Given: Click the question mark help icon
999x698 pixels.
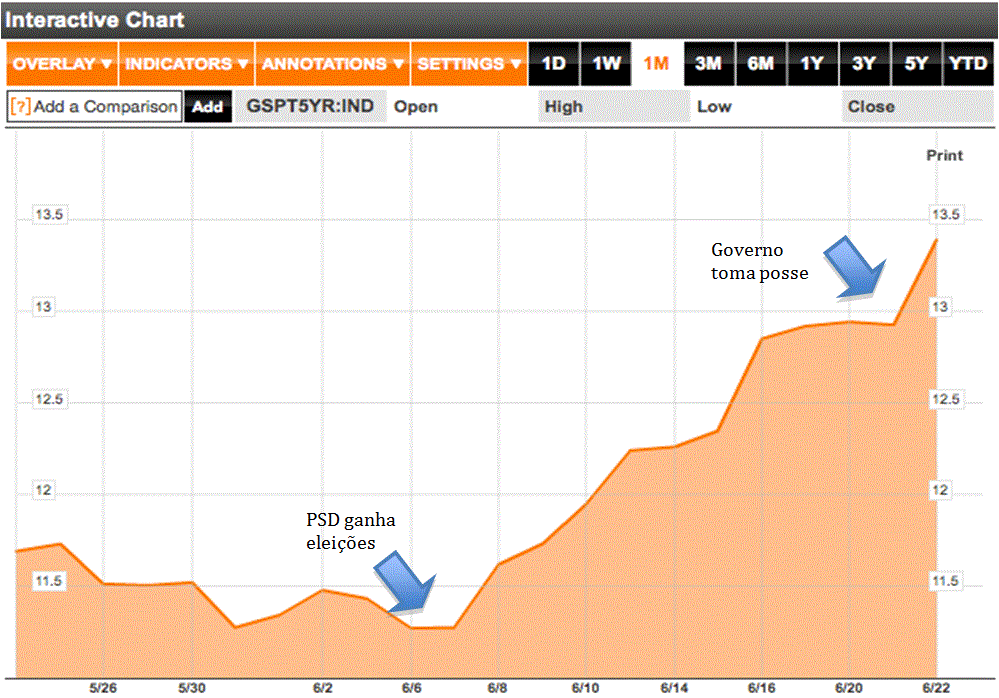Looking at the screenshot, I should point(20,106).
